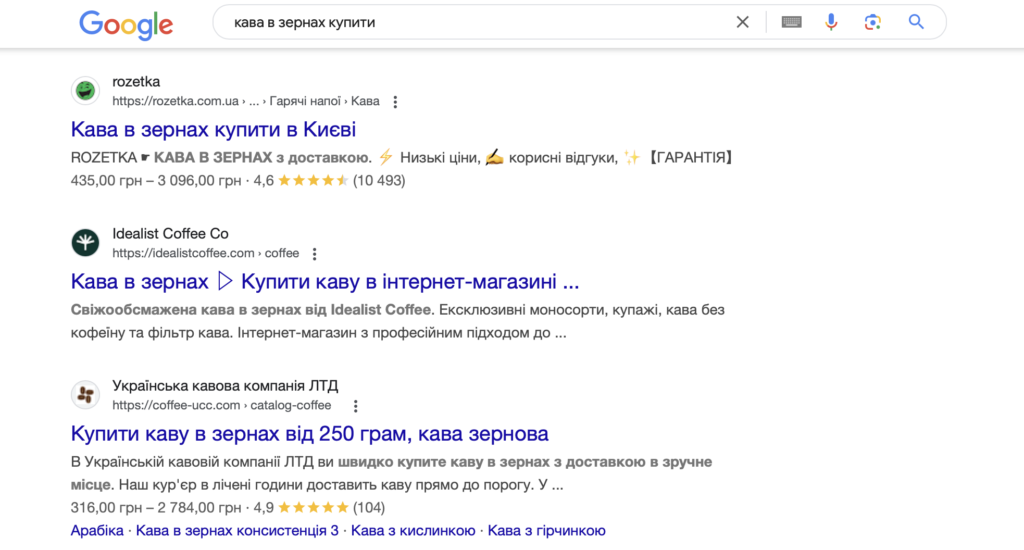
Task: Open Google Lens image search icon
Action: pos(872,22)
